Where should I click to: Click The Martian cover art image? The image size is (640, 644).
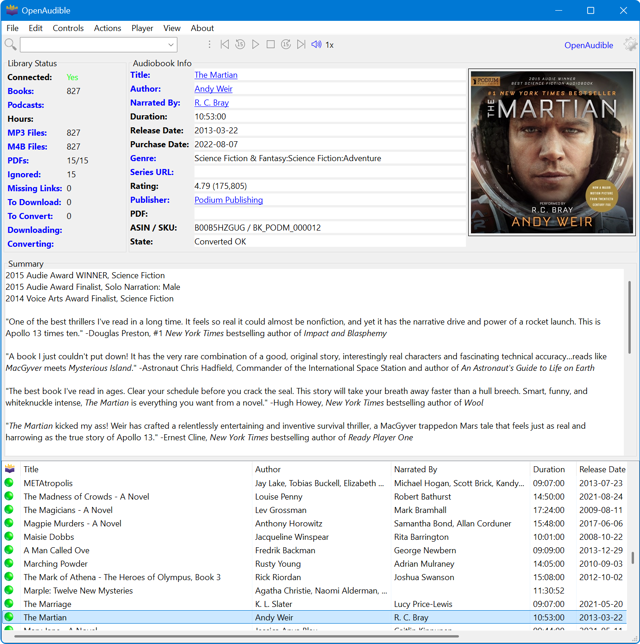552,152
